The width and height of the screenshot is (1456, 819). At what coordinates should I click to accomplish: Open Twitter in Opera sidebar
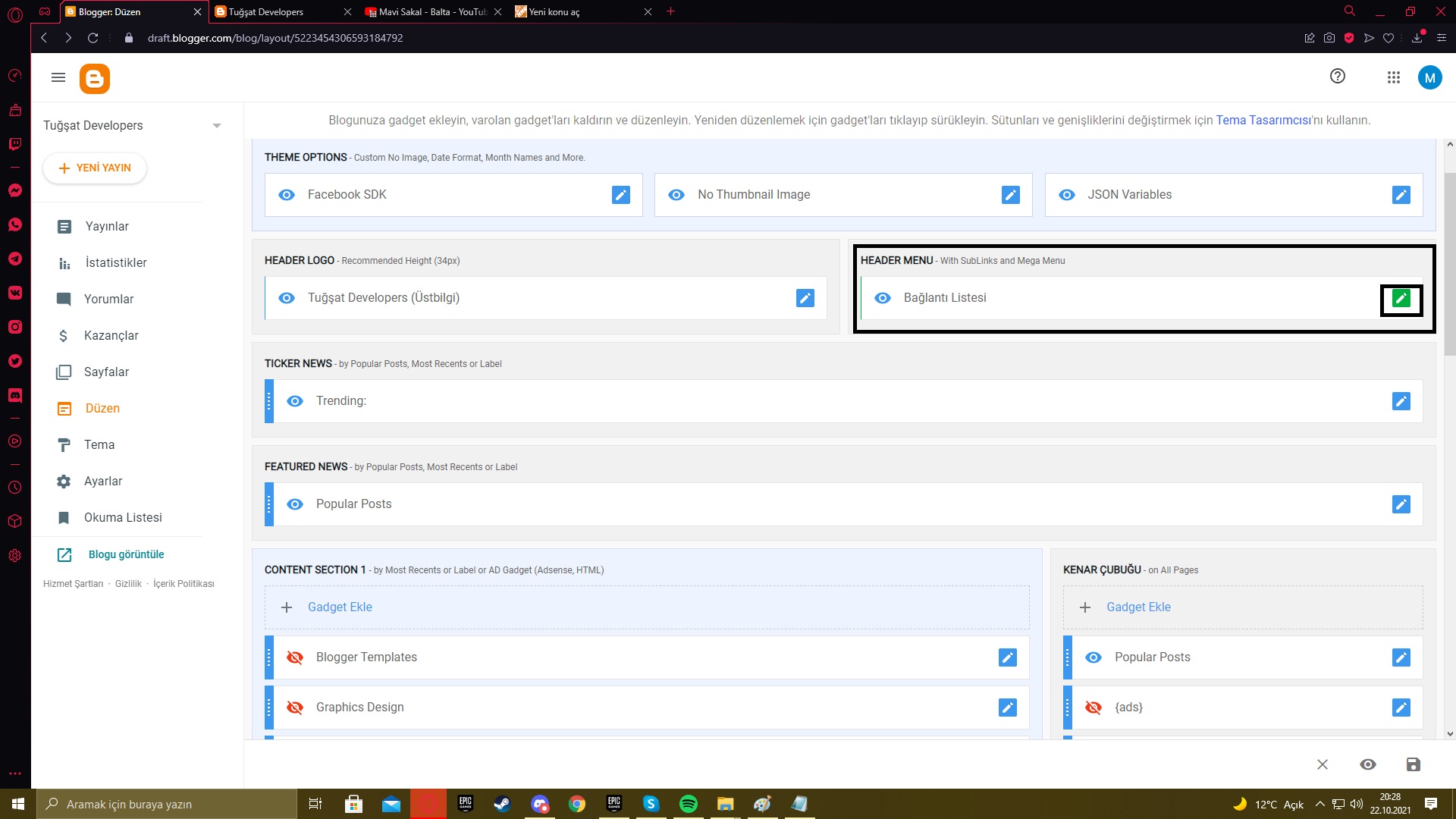pos(15,361)
